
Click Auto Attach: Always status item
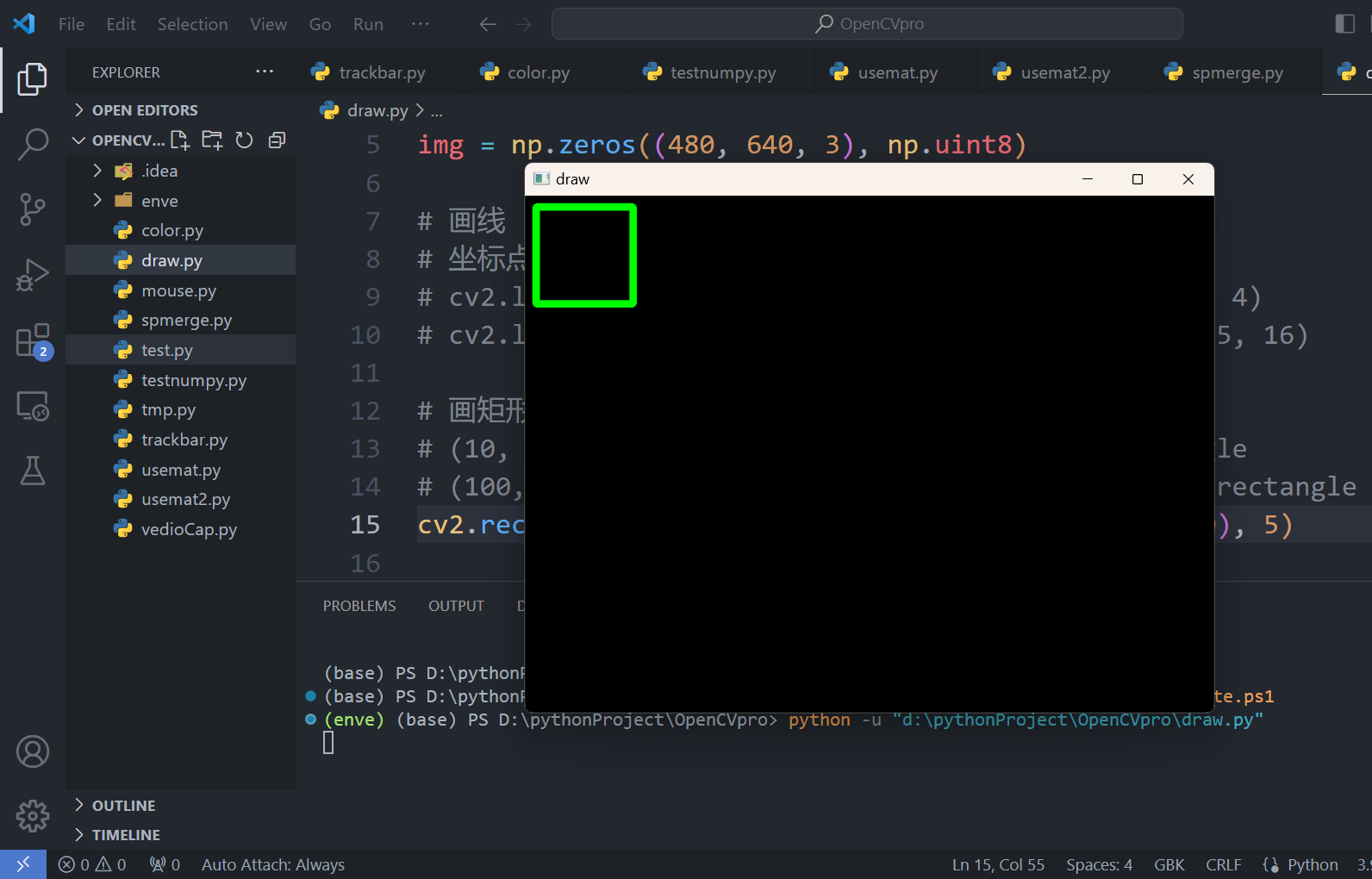(x=273, y=864)
